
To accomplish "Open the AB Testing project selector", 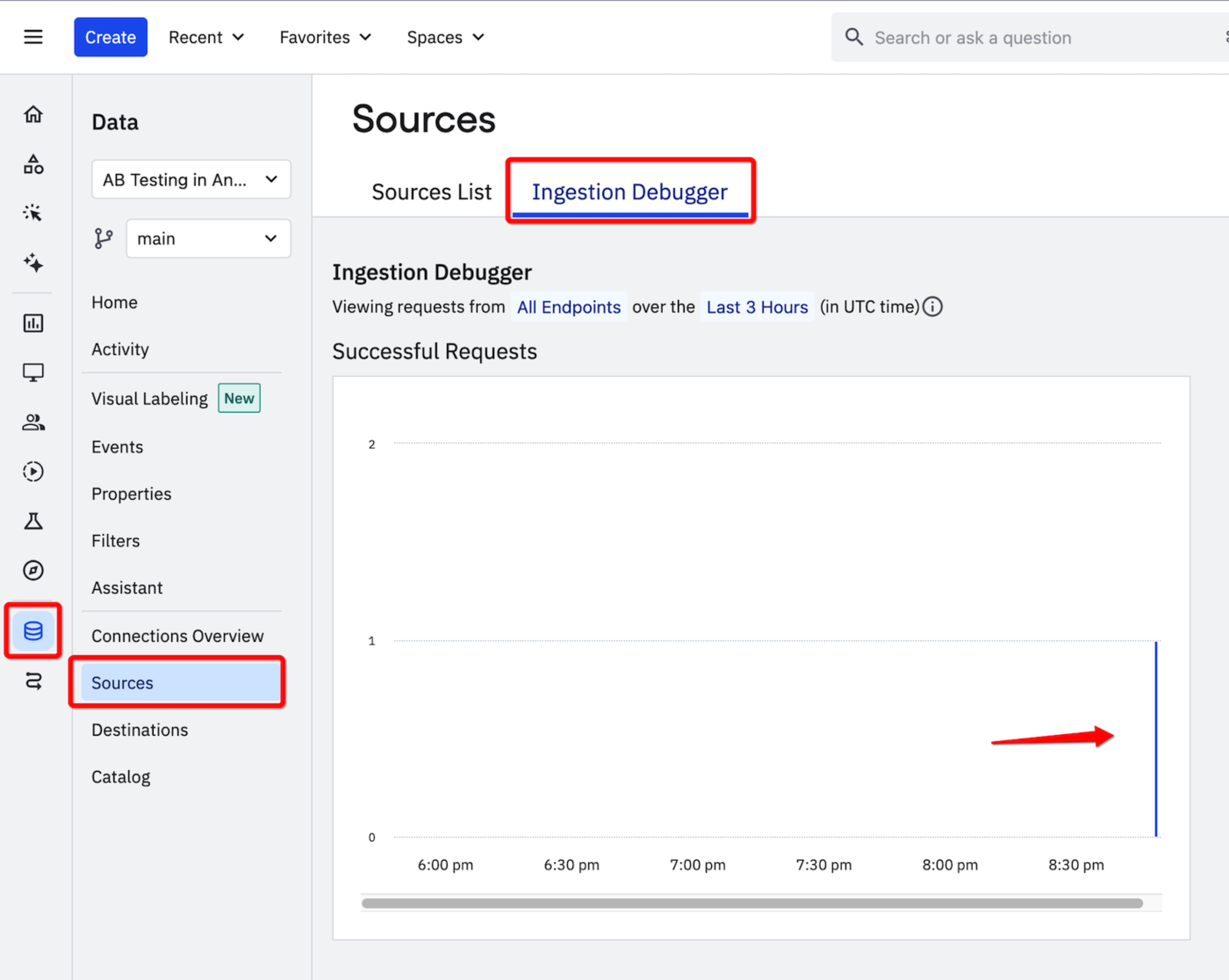I will pos(191,180).
